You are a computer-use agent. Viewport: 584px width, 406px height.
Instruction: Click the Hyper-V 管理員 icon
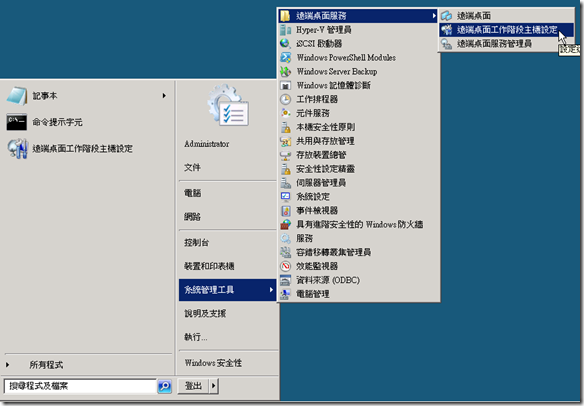coord(286,30)
